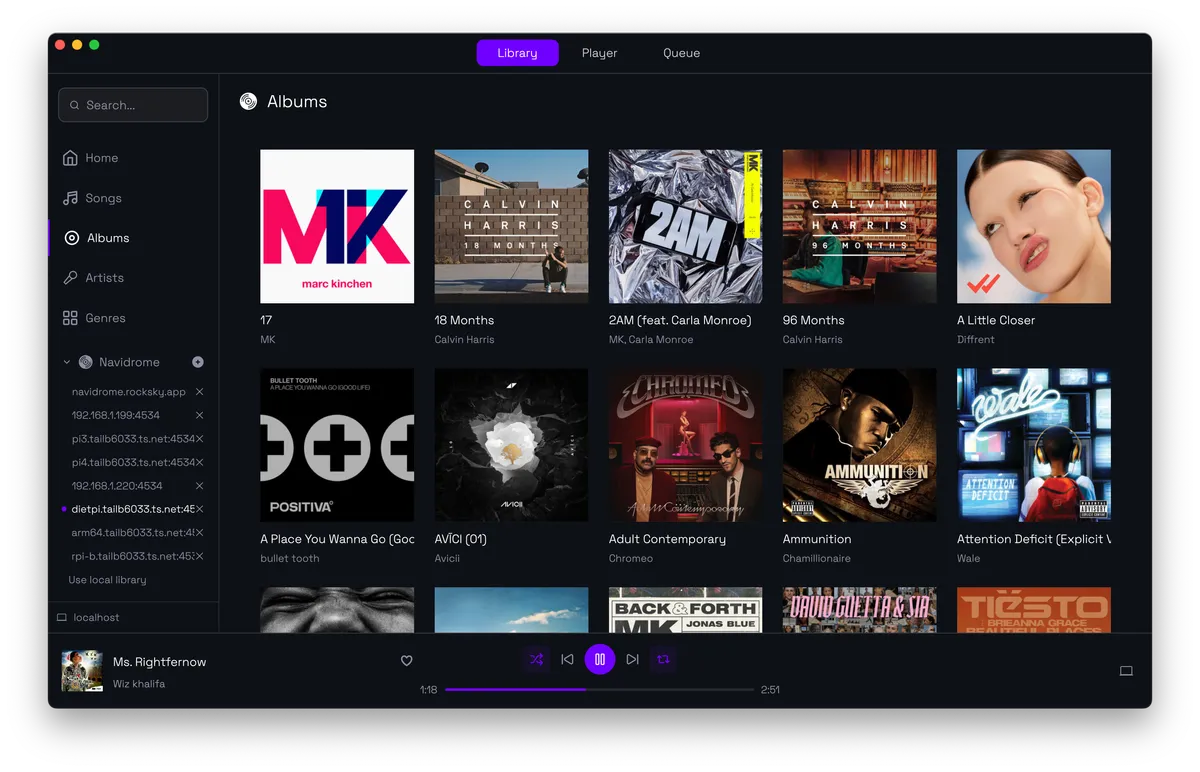Click the localhost device icon

coord(62,618)
